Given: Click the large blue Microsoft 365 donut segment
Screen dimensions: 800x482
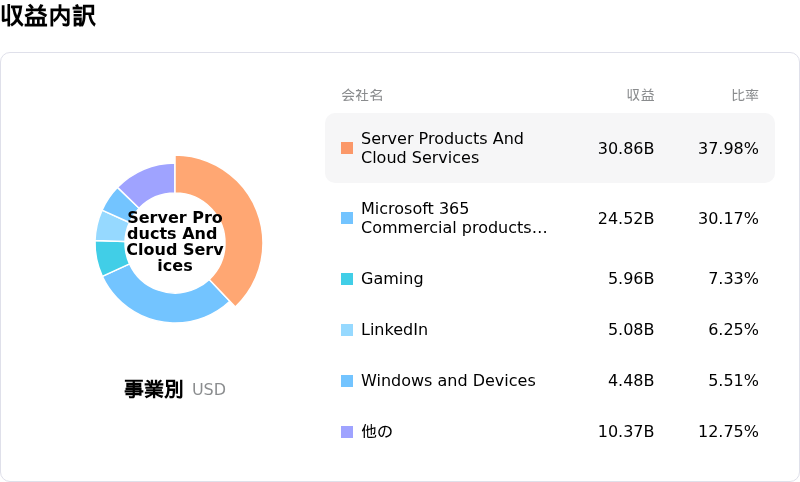Looking at the screenshot, I should [x=163, y=303].
